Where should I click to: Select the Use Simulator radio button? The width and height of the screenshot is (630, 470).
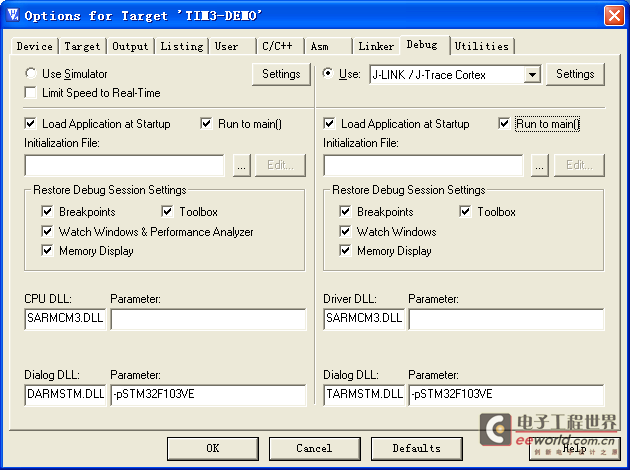pyautogui.click(x=31, y=74)
